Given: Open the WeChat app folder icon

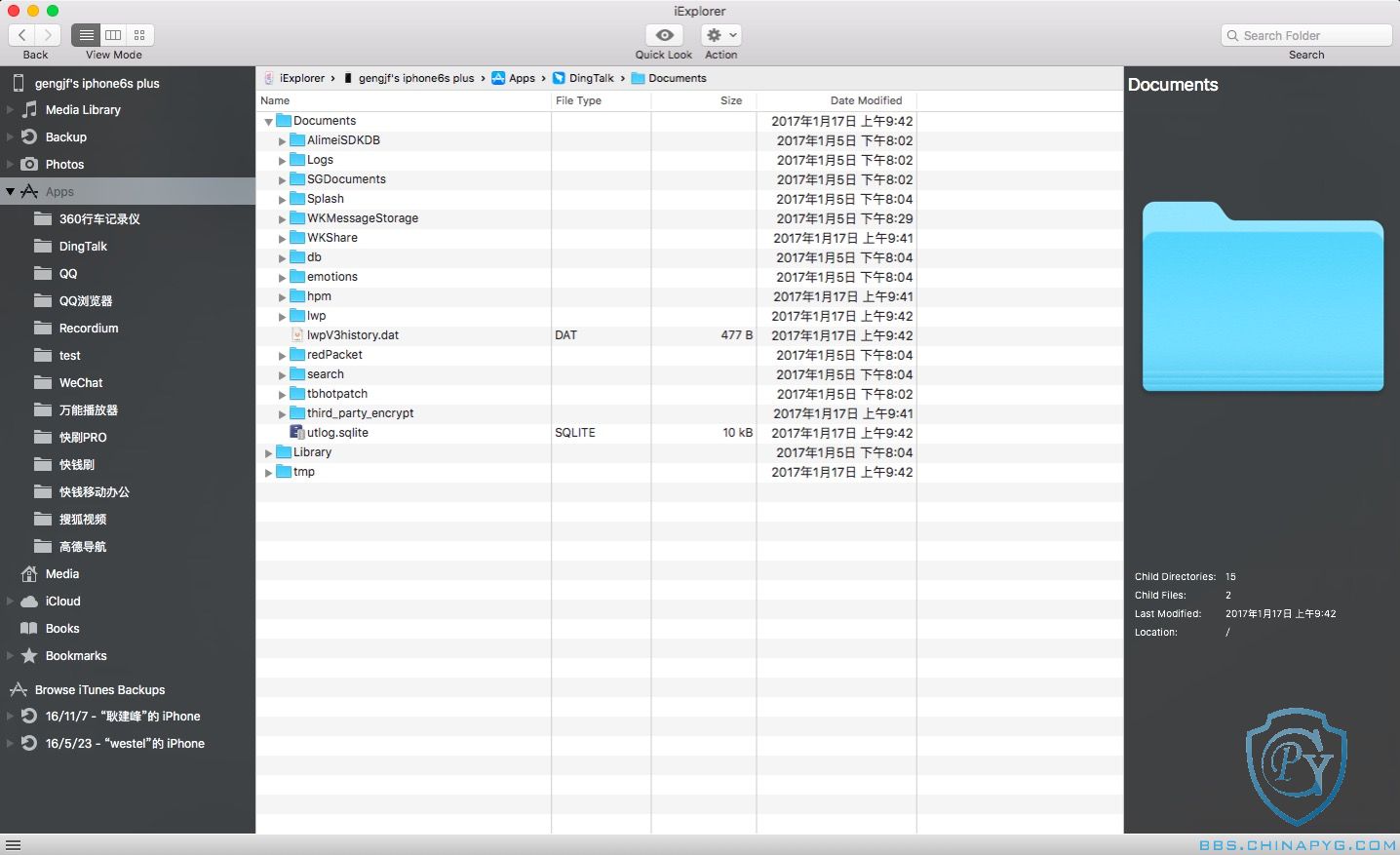Looking at the screenshot, I should point(43,382).
